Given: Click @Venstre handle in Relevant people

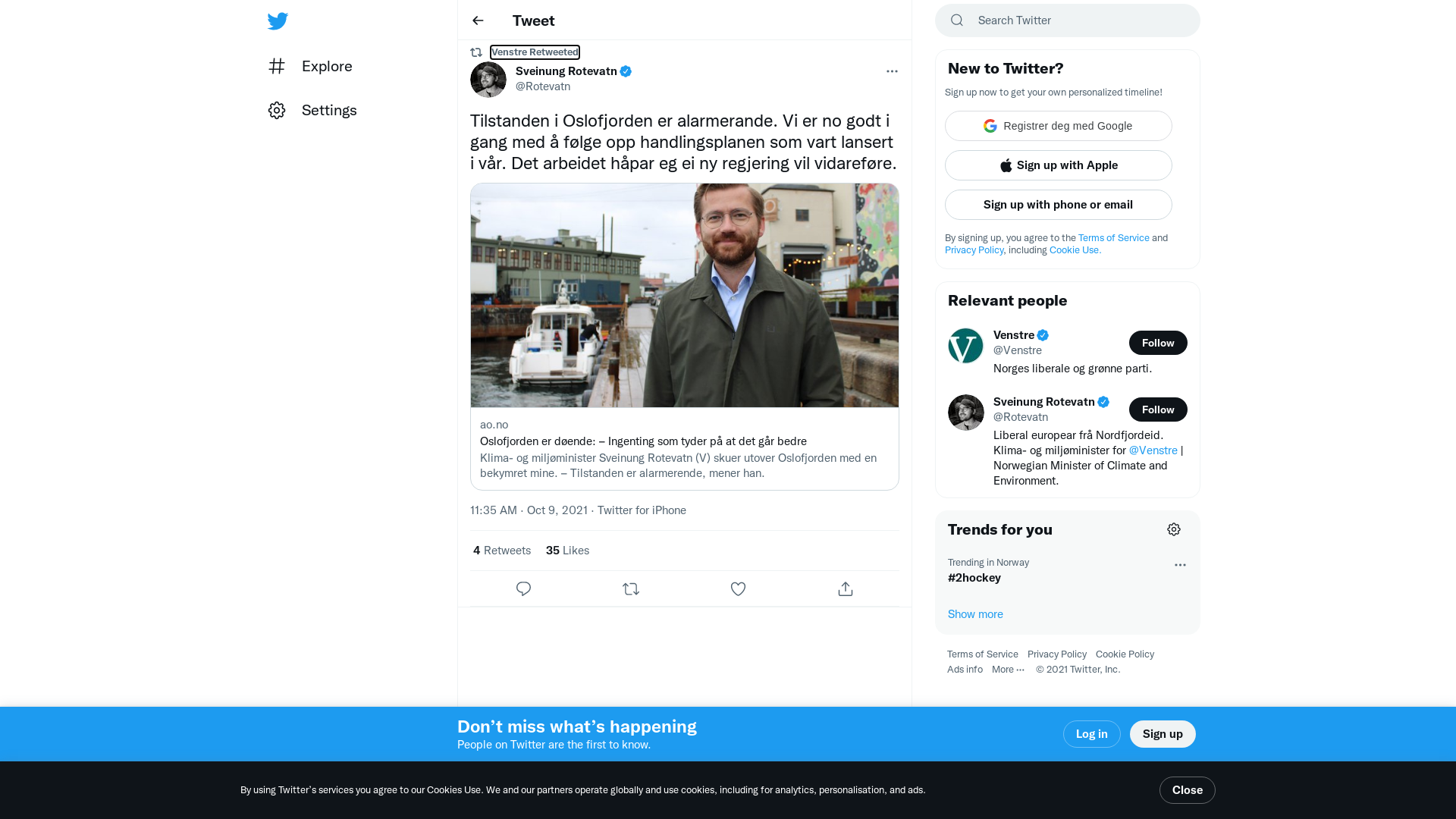Looking at the screenshot, I should [1018, 350].
